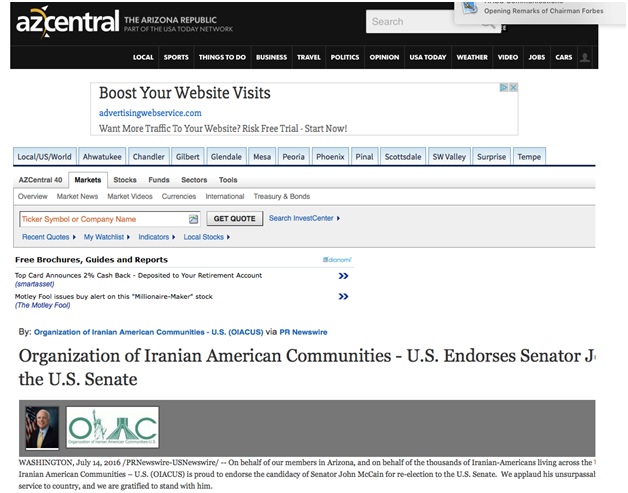Open the TRAVEL navigation menu
The height and width of the screenshot is (493, 628).
[309, 57]
